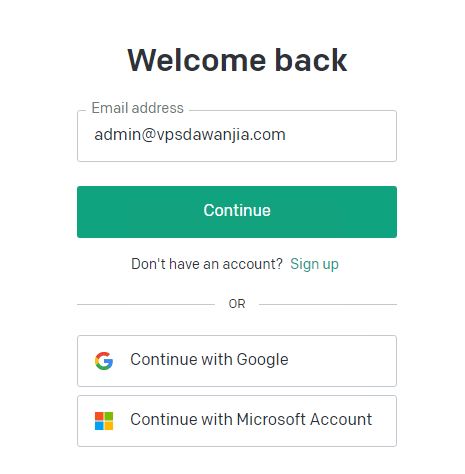Click the green Continue button
The width and height of the screenshot is (465, 474).
(x=237, y=212)
